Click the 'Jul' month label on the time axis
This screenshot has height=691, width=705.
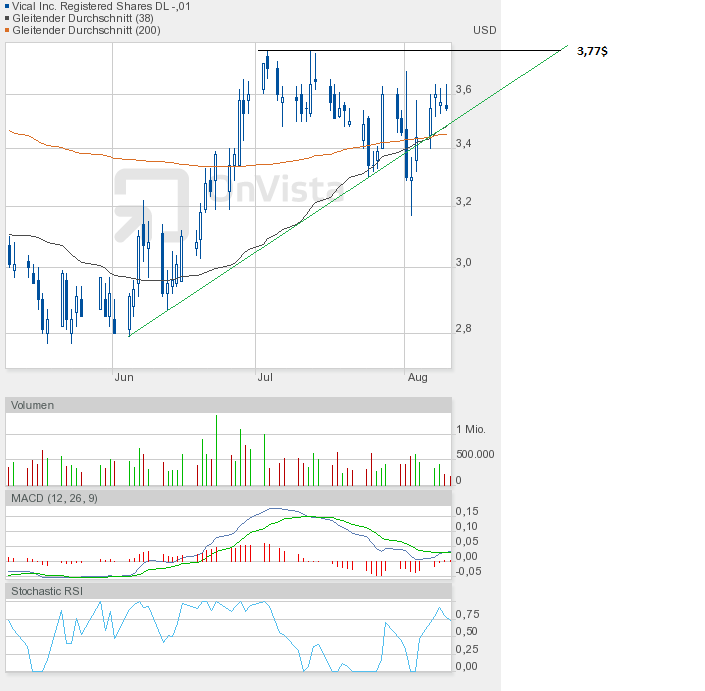265,377
